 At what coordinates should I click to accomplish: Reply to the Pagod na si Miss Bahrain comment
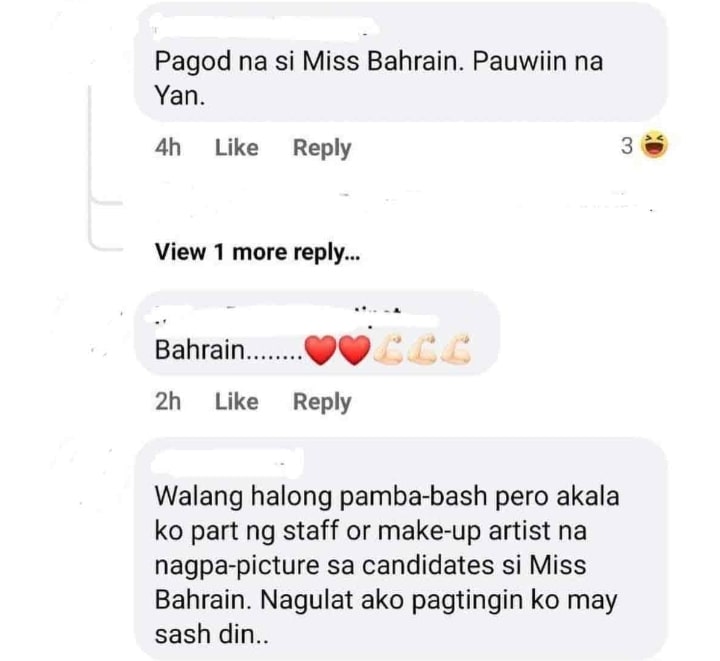click(322, 149)
